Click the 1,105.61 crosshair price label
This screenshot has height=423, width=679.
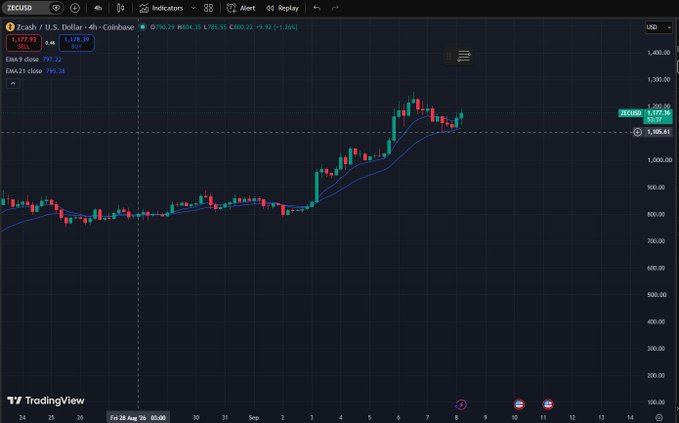pyautogui.click(x=658, y=132)
